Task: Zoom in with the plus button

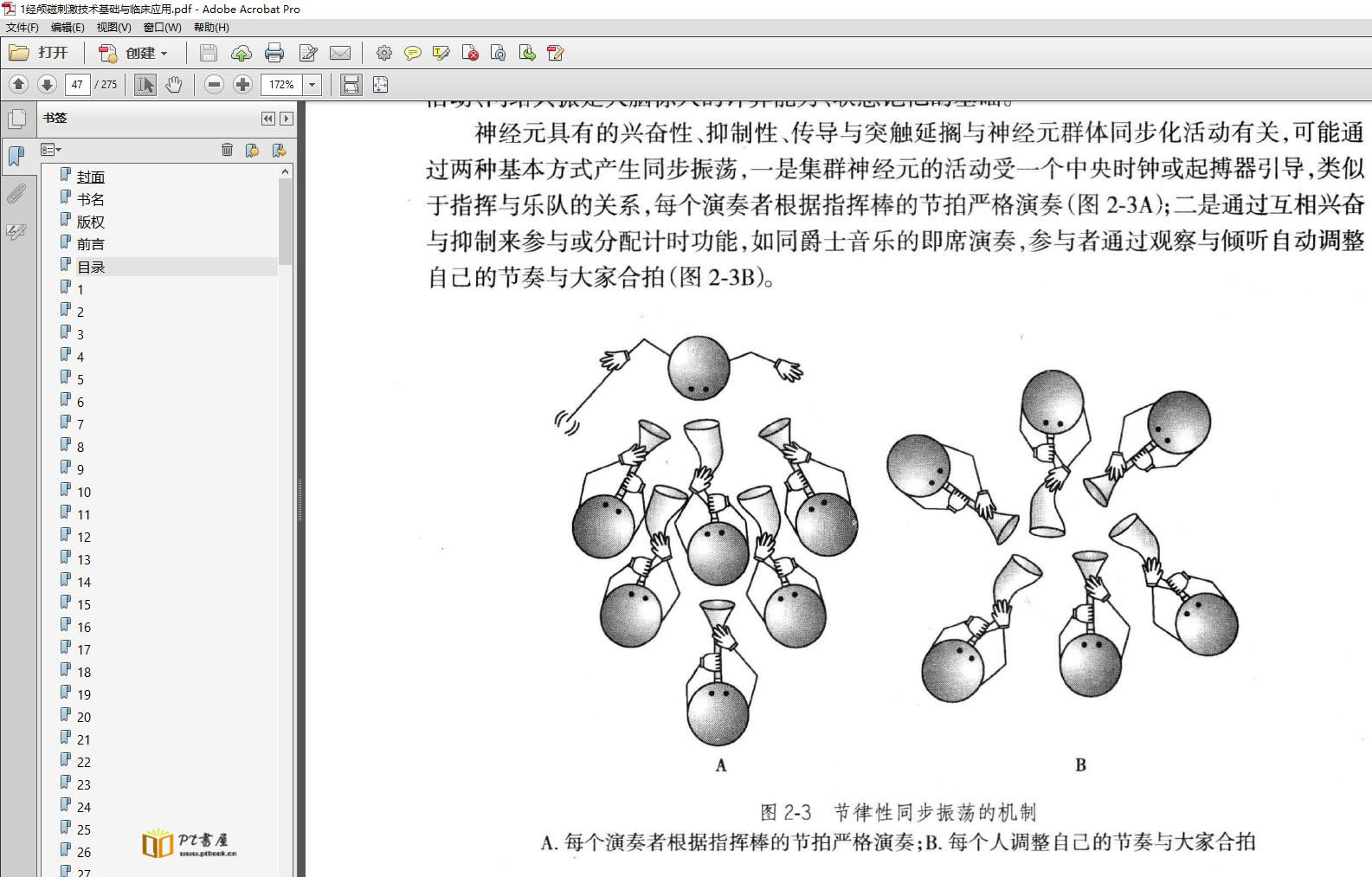Action: click(x=243, y=84)
